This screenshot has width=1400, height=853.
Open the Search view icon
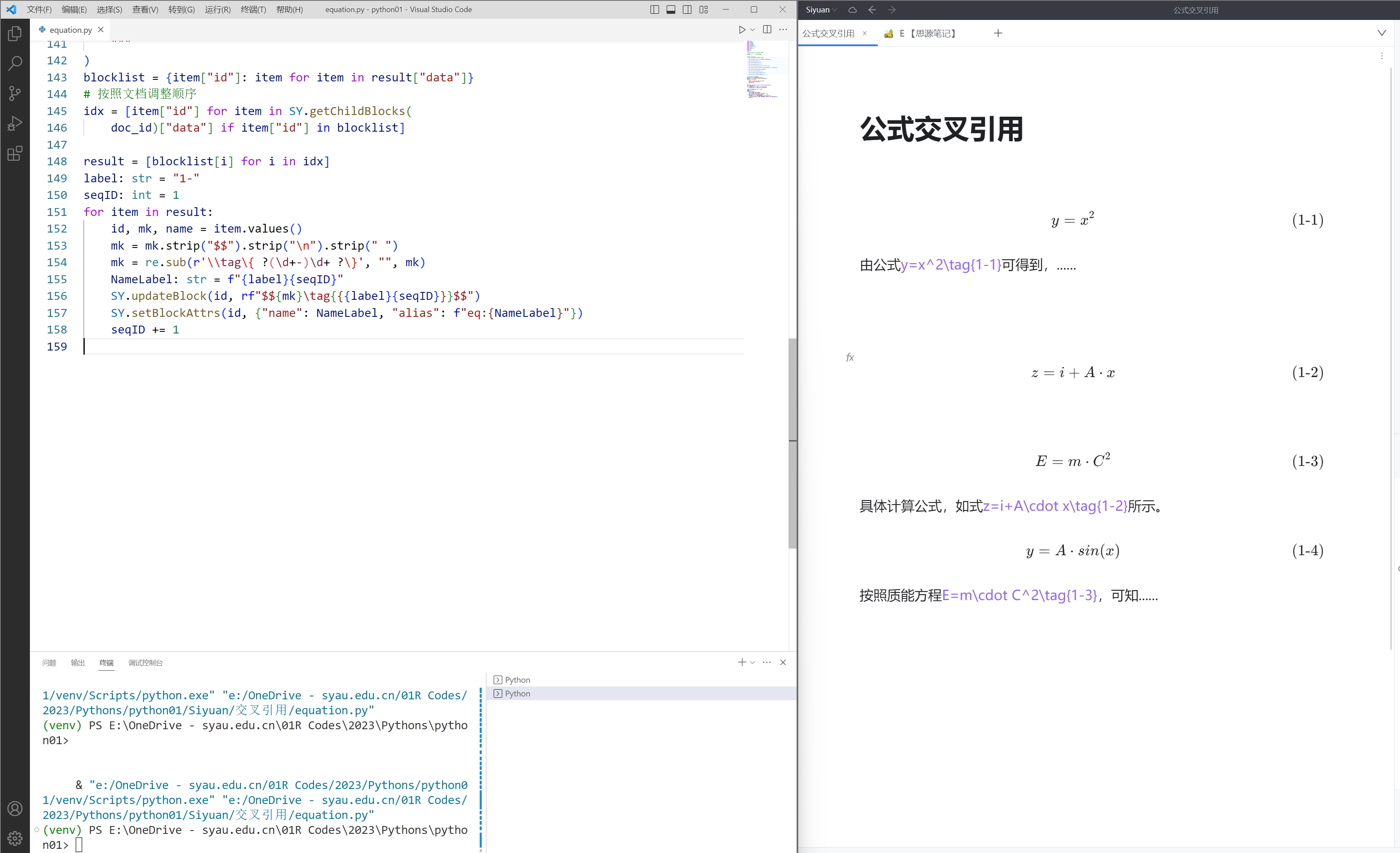[x=15, y=63]
